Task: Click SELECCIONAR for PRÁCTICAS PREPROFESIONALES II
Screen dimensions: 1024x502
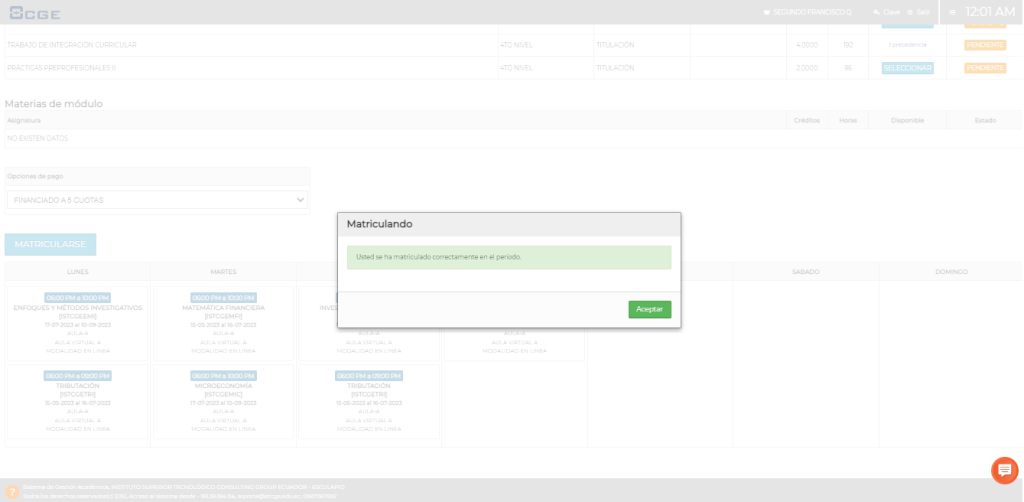Action: (907, 68)
